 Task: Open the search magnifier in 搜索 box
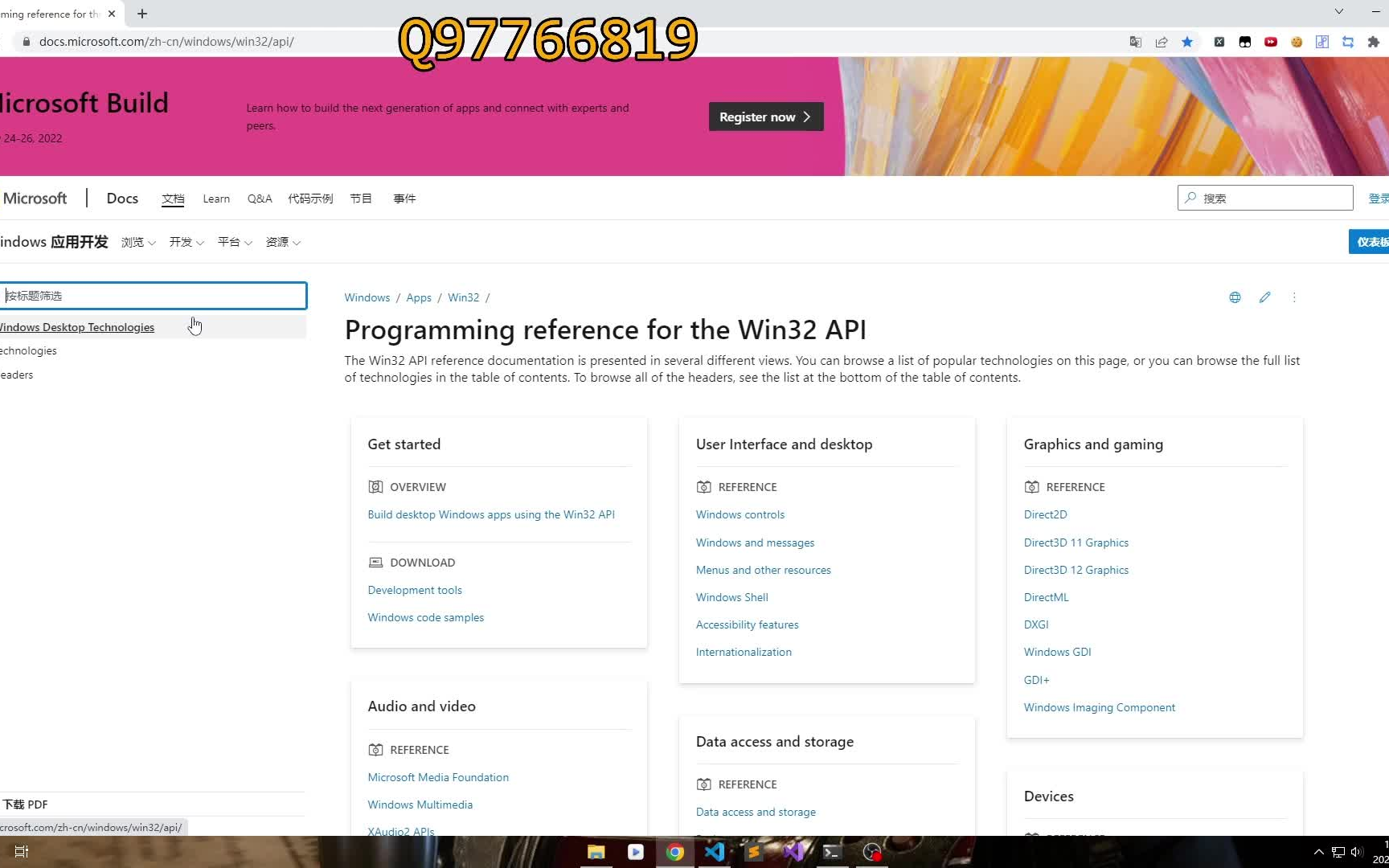click(x=1191, y=198)
